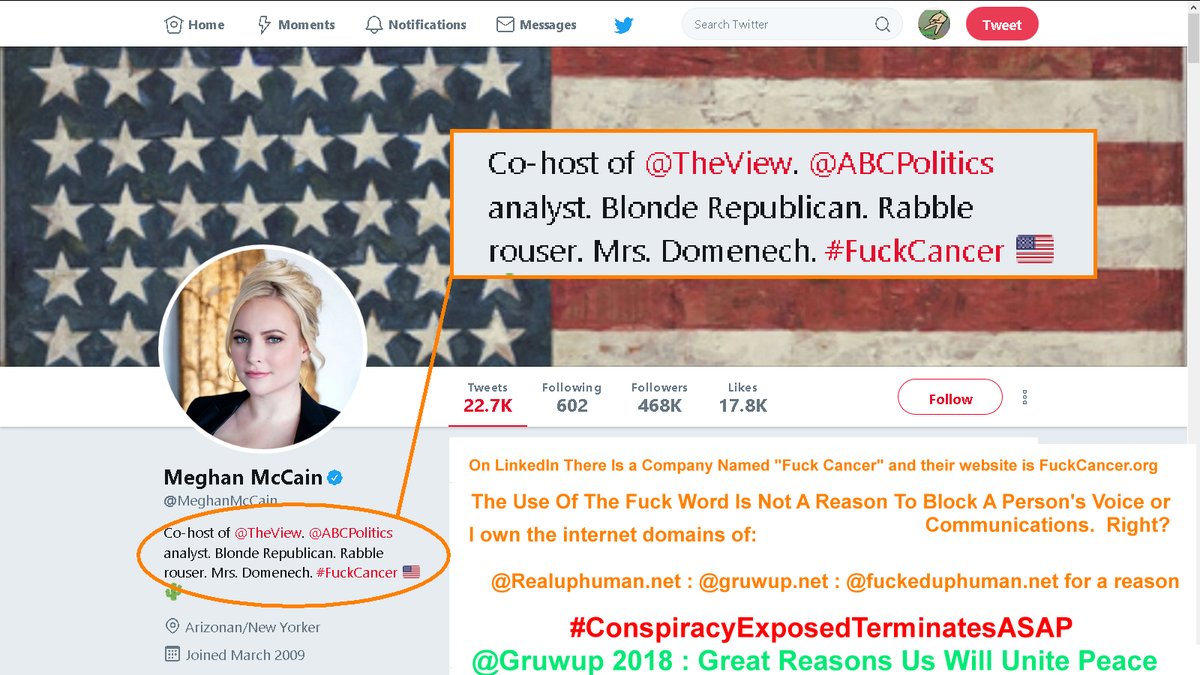Viewport: 1200px width, 675px height.
Task: Open the Following 602 tab
Action: (x=572, y=397)
